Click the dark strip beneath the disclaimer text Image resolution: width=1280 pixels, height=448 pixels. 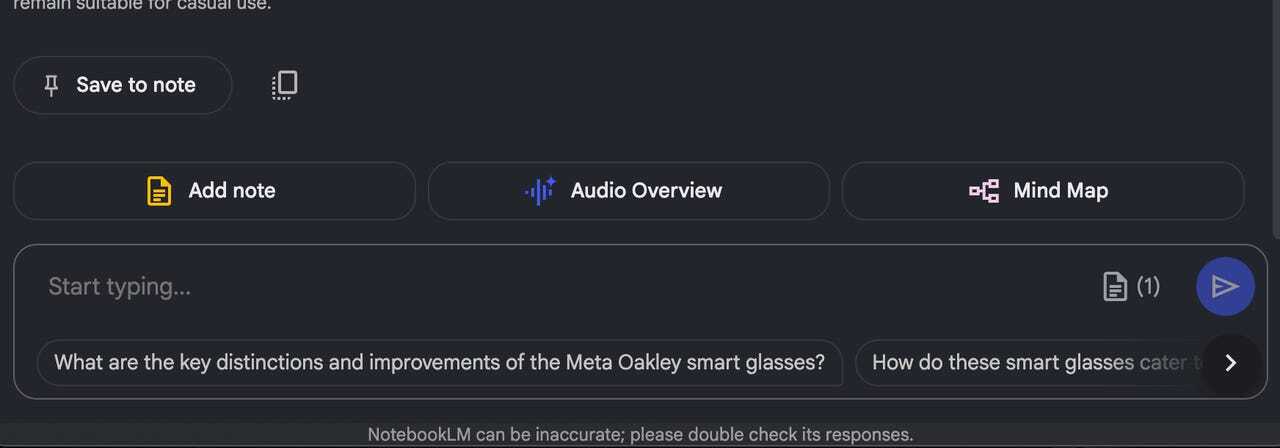[640, 446]
